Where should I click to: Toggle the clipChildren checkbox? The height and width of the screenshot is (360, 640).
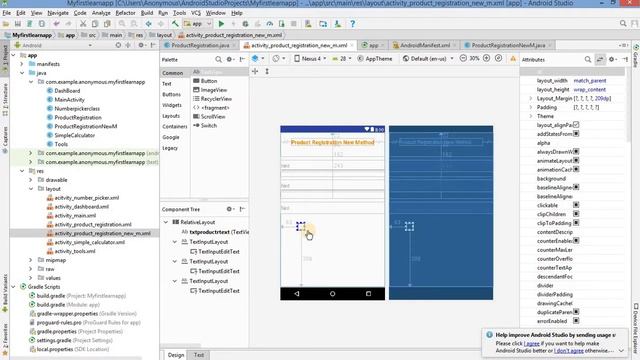point(576,214)
